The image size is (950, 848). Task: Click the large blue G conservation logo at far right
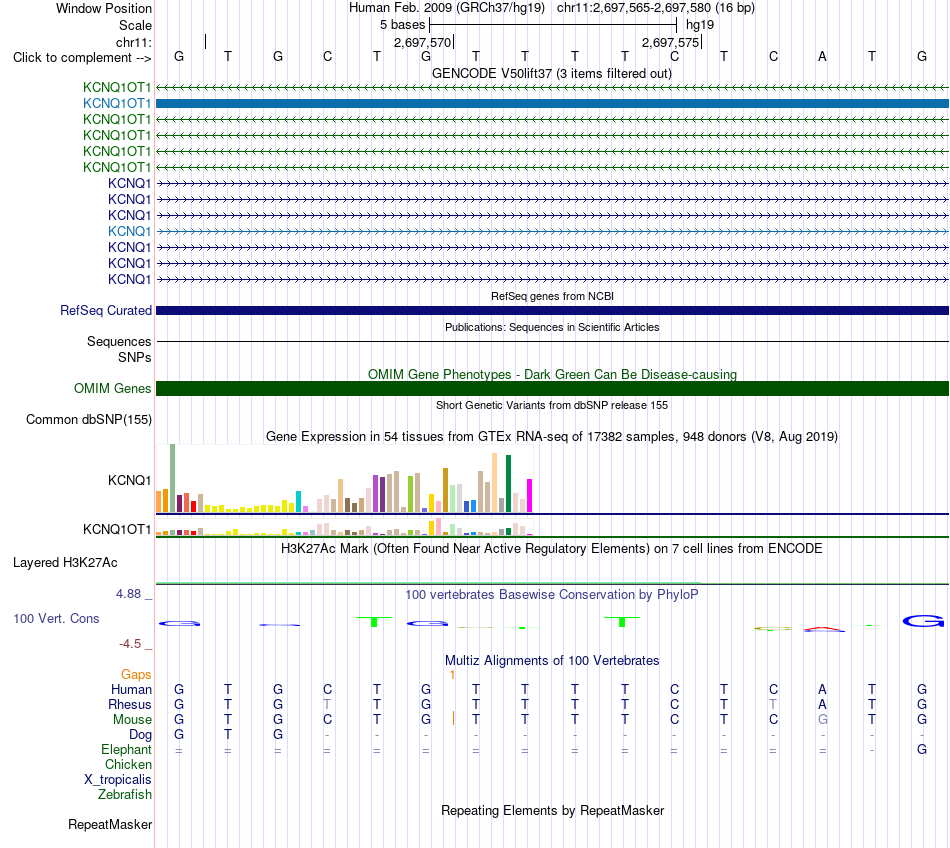923,621
